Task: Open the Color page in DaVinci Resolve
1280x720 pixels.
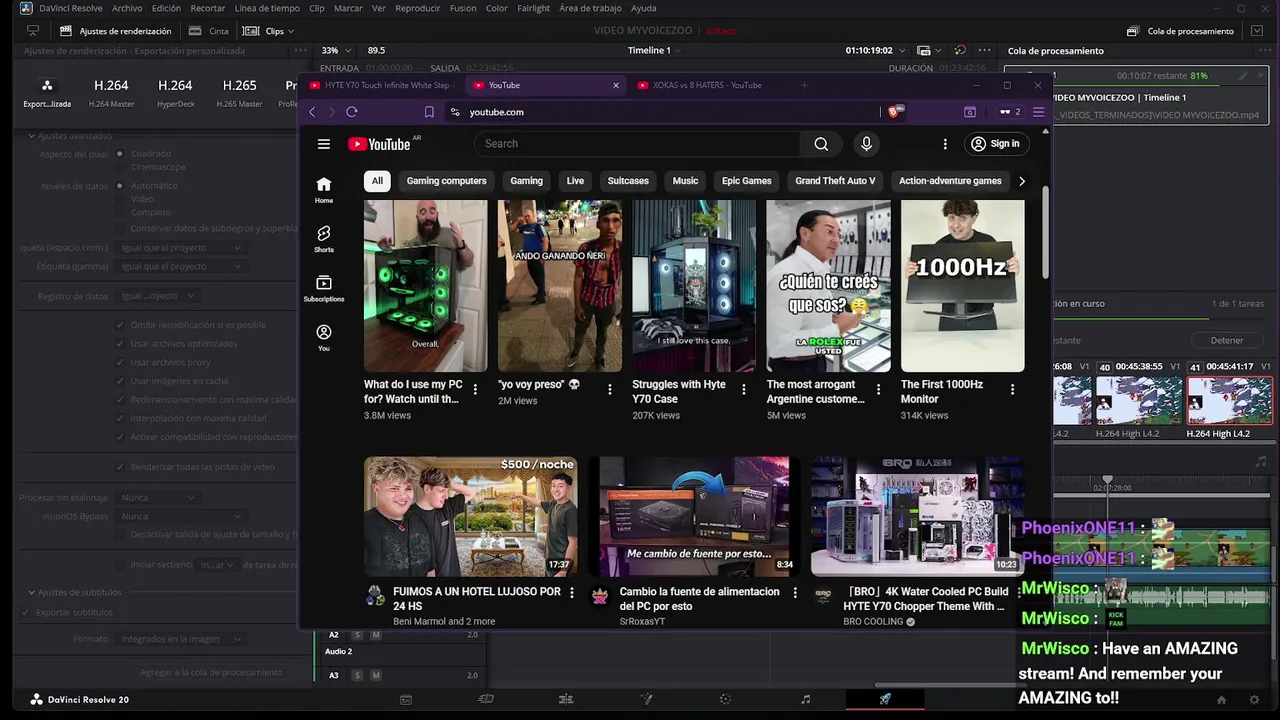Action: (725, 699)
